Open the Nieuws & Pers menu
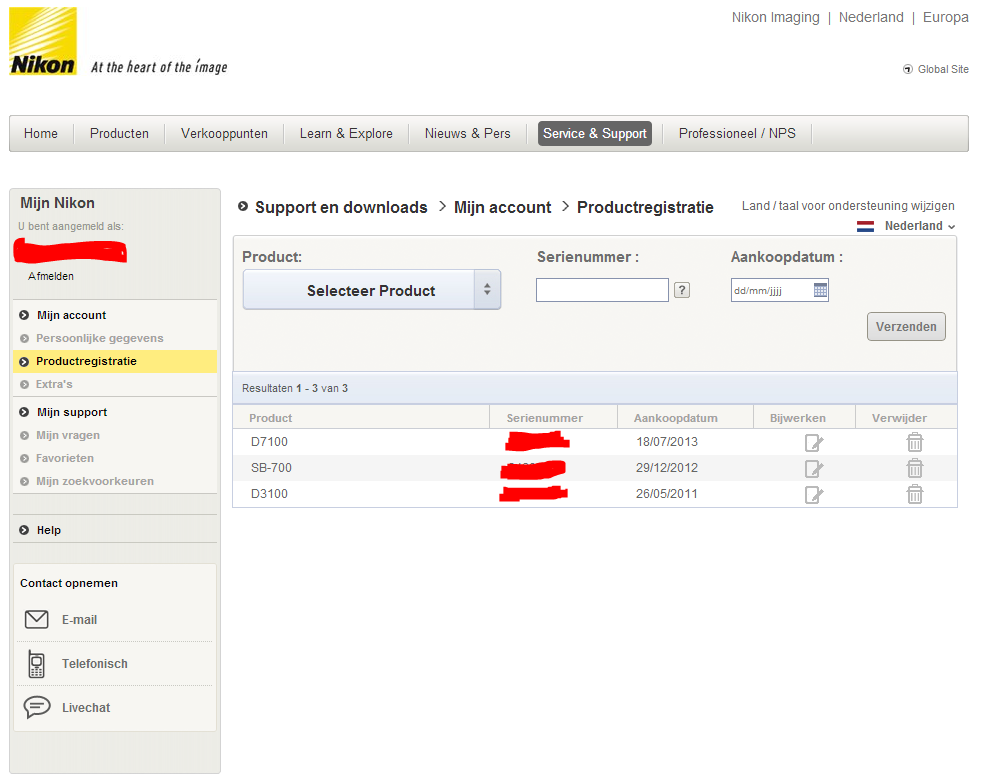 [468, 133]
